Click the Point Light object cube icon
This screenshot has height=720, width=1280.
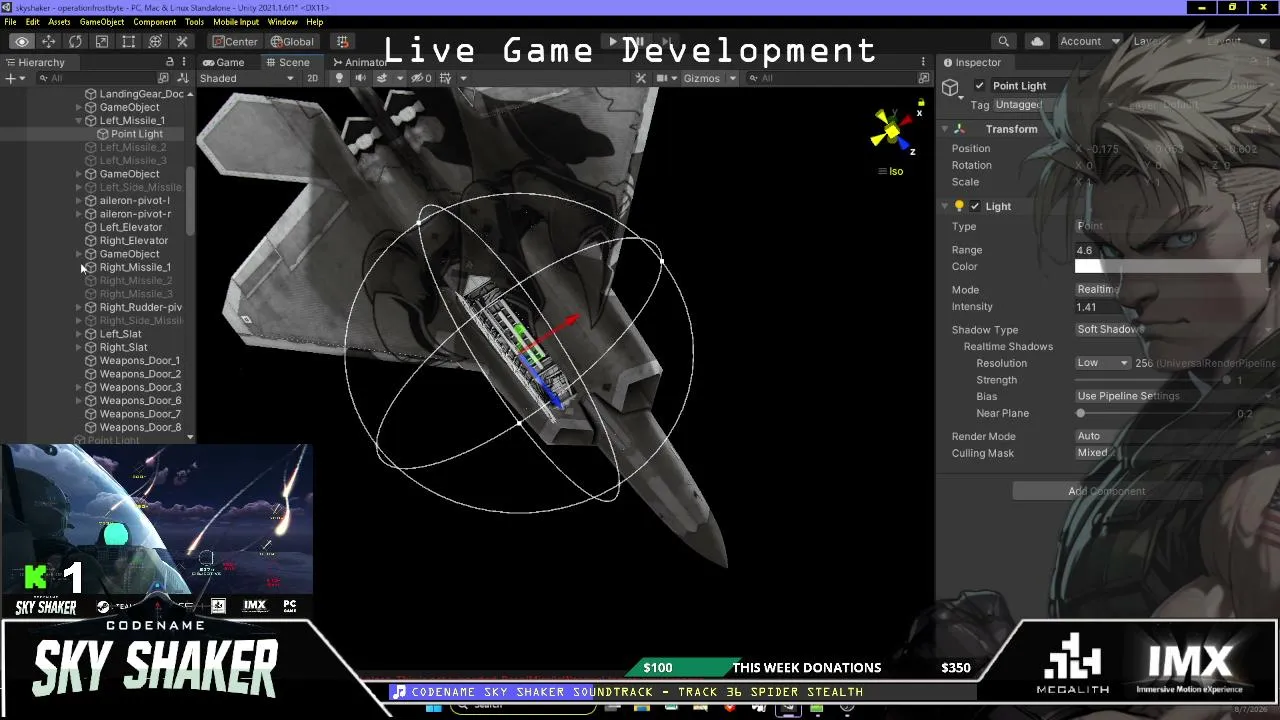pos(951,88)
